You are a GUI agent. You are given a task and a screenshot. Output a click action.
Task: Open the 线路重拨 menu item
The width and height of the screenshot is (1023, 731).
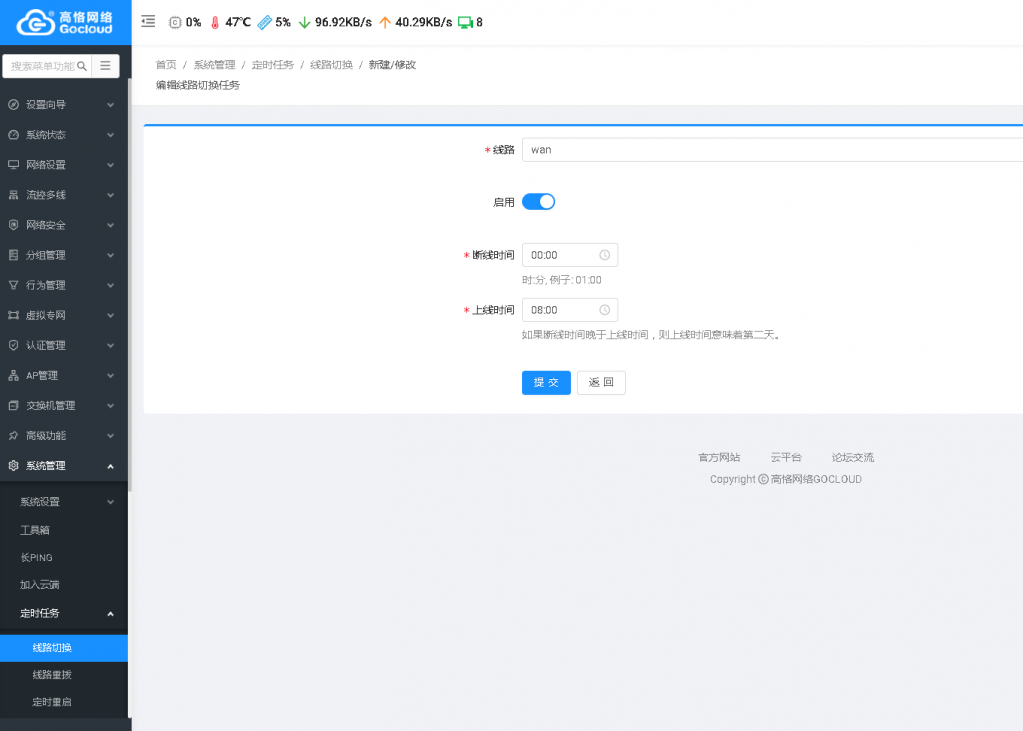coord(52,675)
